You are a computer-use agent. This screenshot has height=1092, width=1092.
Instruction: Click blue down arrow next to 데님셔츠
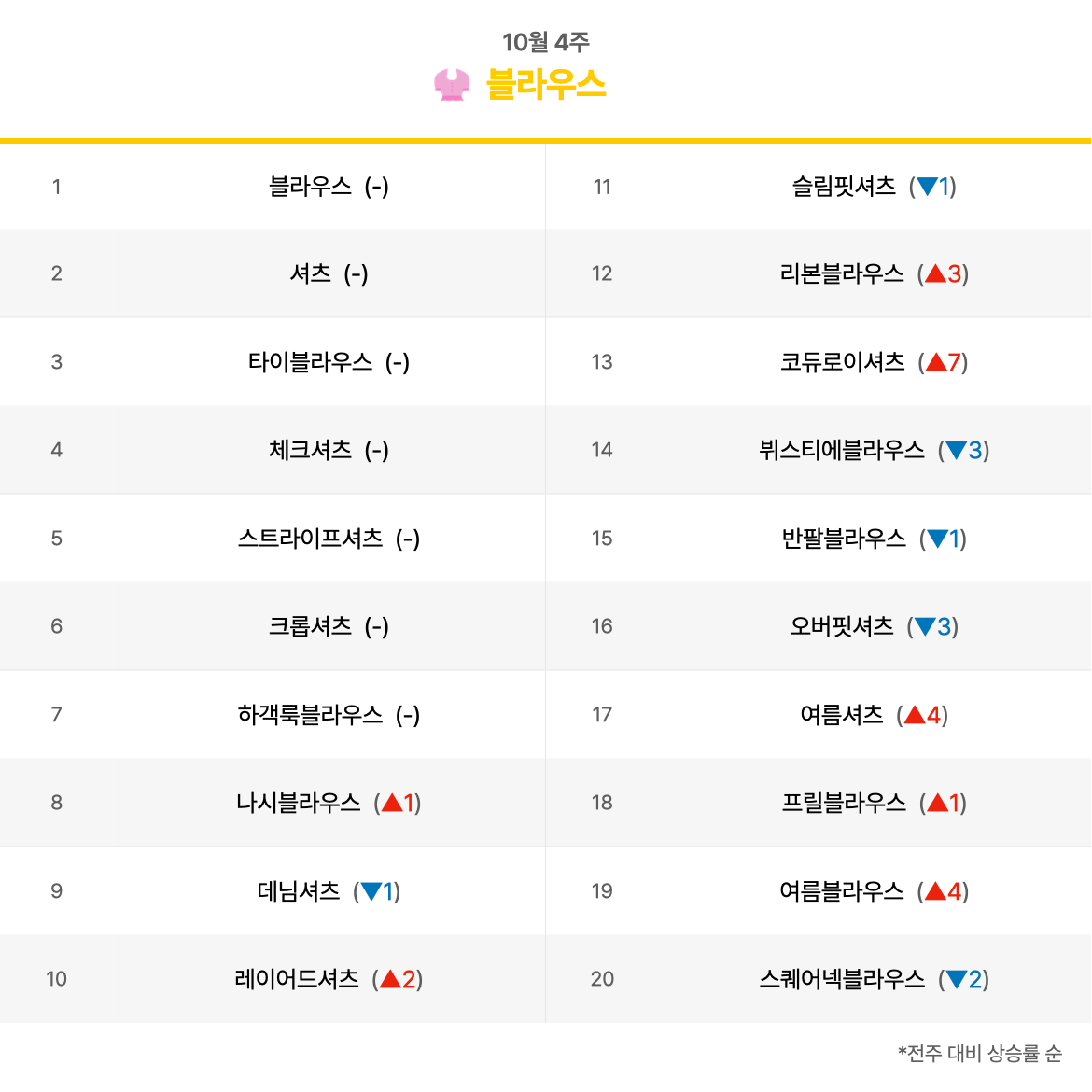click(x=371, y=890)
